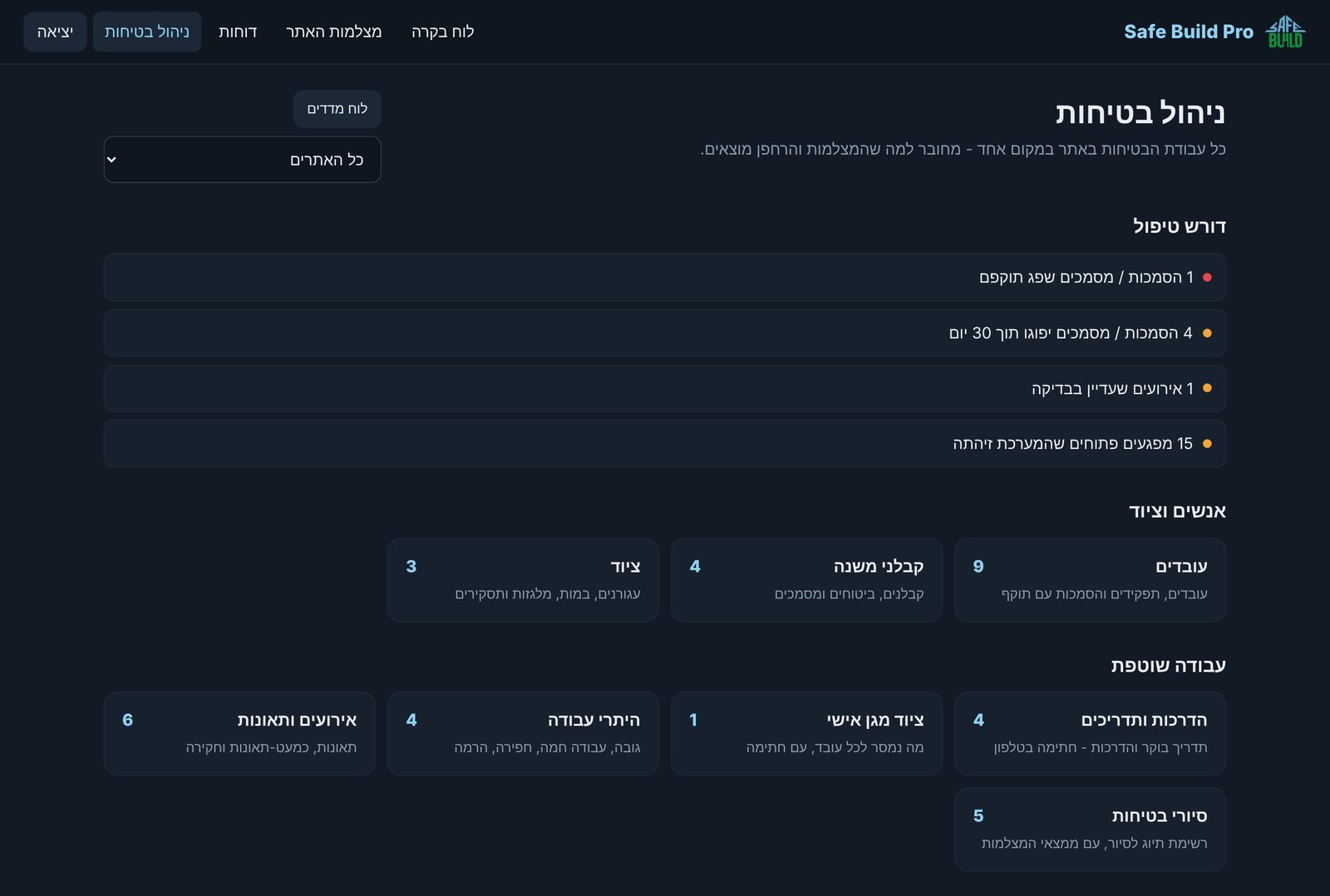Open the certifications expiring in 30 days row

point(664,332)
